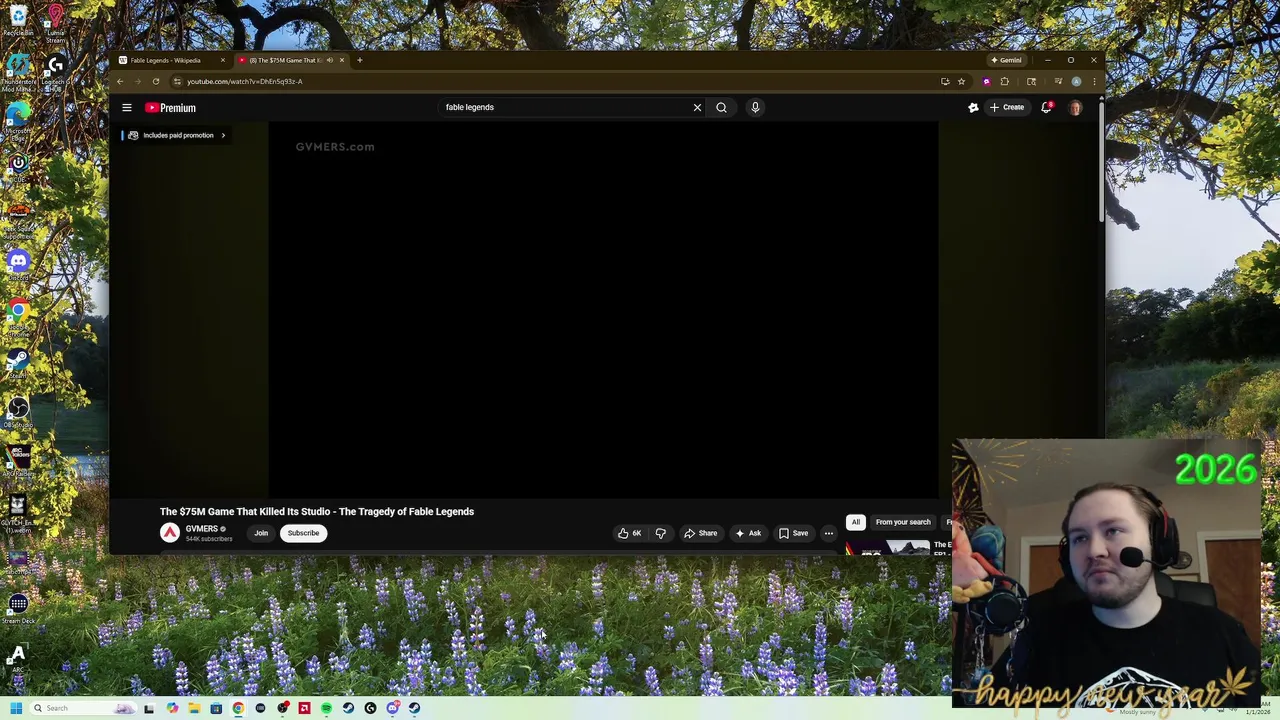1280x720 pixels.
Task: Join the GVMERS channel membership
Action: (261, 533)
